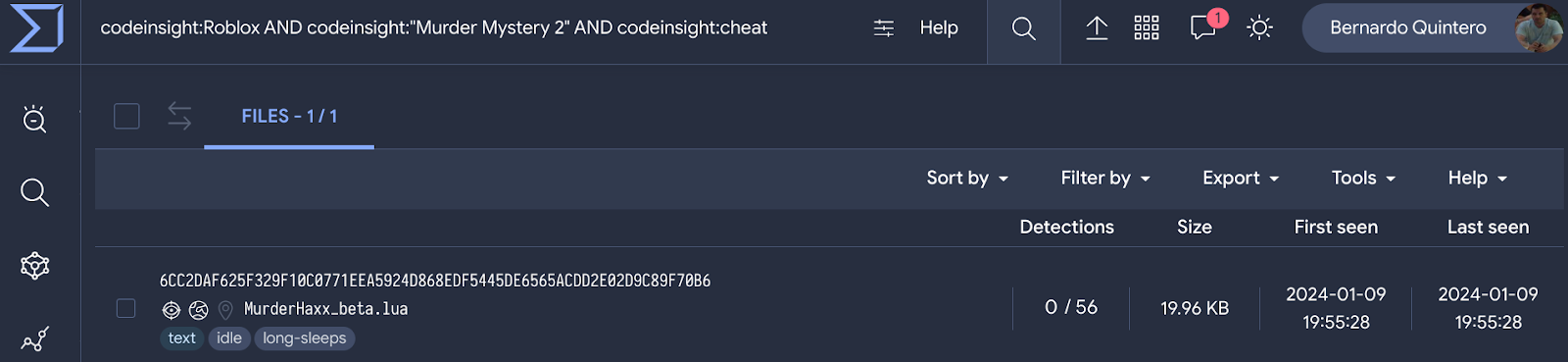Select the FILES - 1 / 1 tab
This screenshot has height=362, width=1568.
click(x=289, y=117)
